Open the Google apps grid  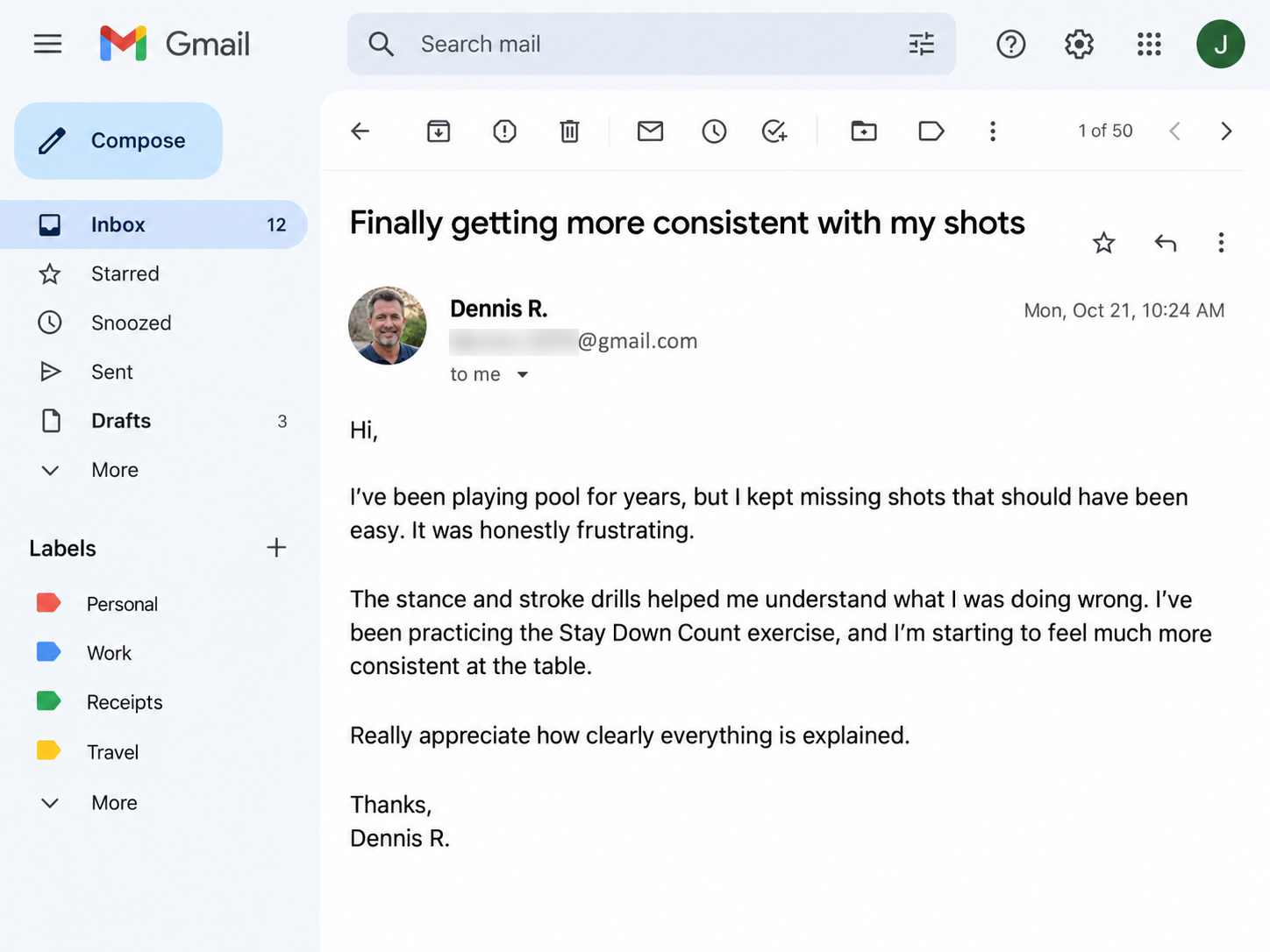click(x=1149, y=44)
